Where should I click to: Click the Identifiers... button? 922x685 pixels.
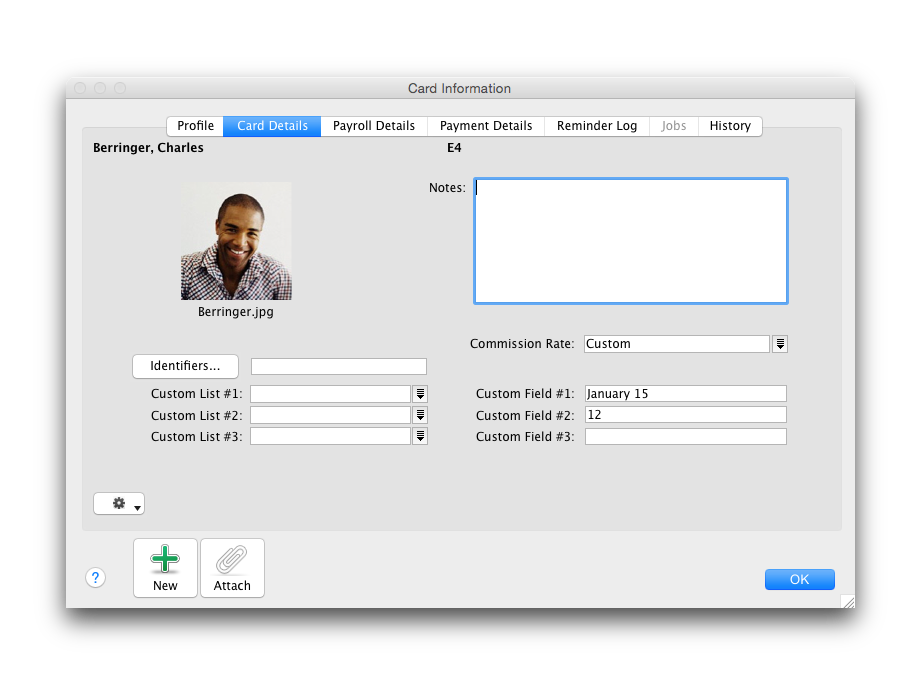click(x=185, y=366)
